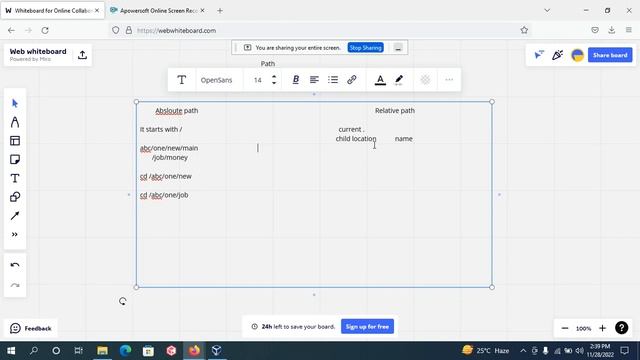Click the rotate handle of the text box

click(122, 301)
